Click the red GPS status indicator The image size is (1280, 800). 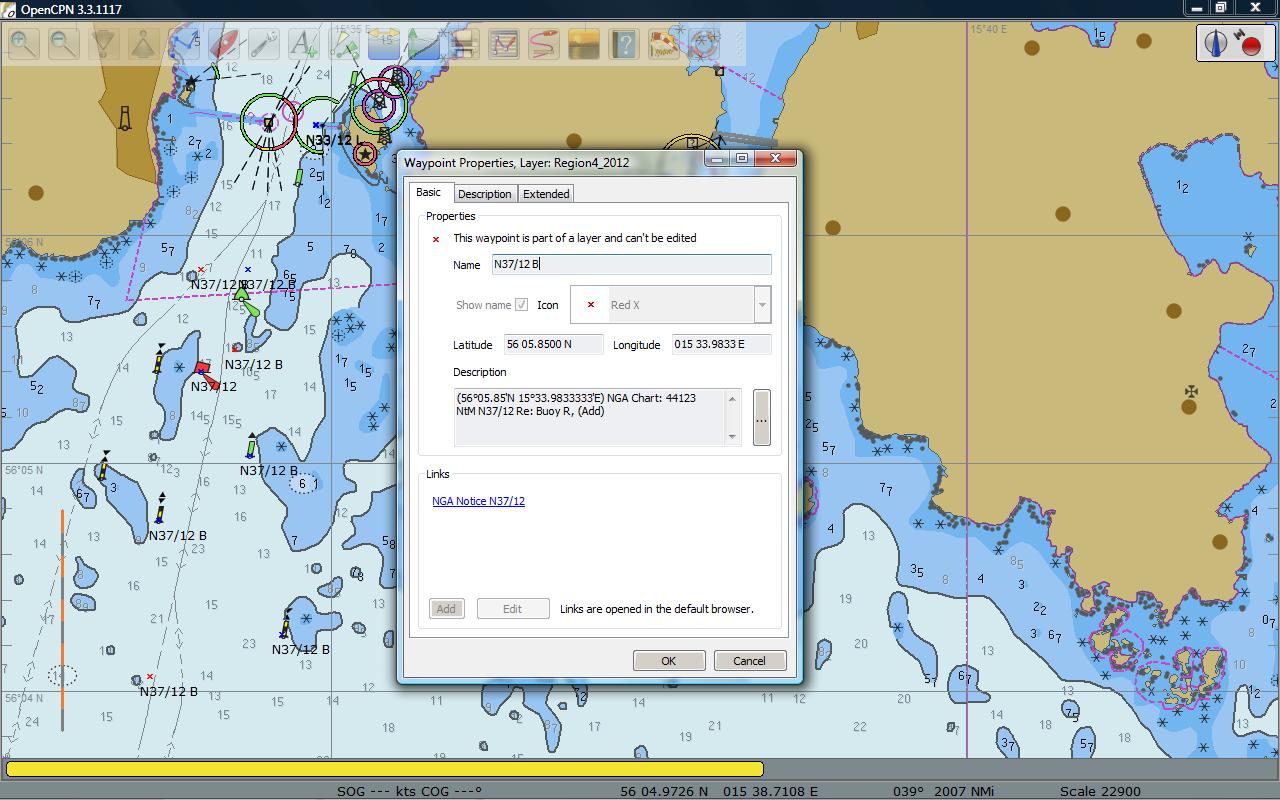(x=1251, y=46)
